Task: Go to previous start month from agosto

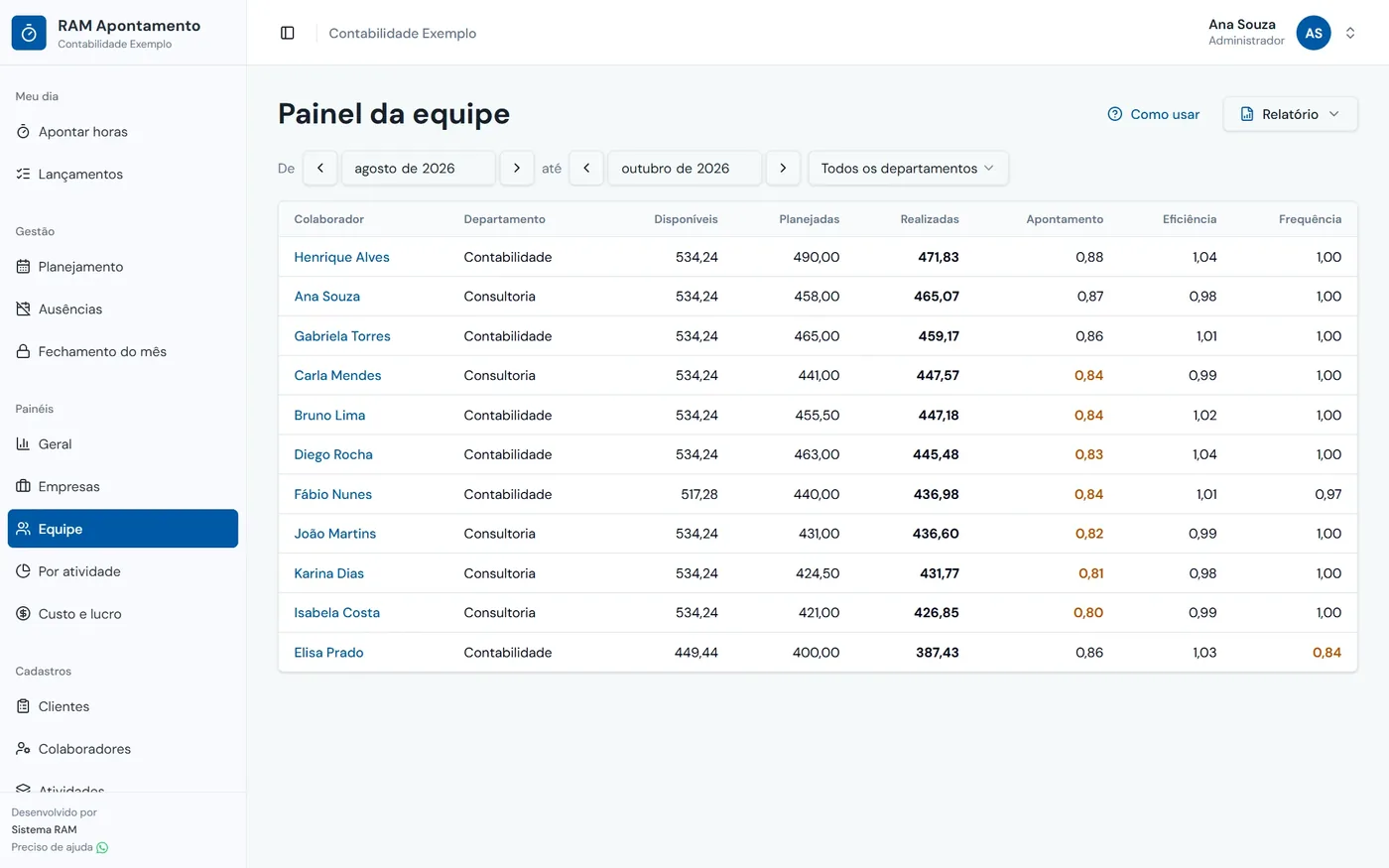Action: click(320, 169)
